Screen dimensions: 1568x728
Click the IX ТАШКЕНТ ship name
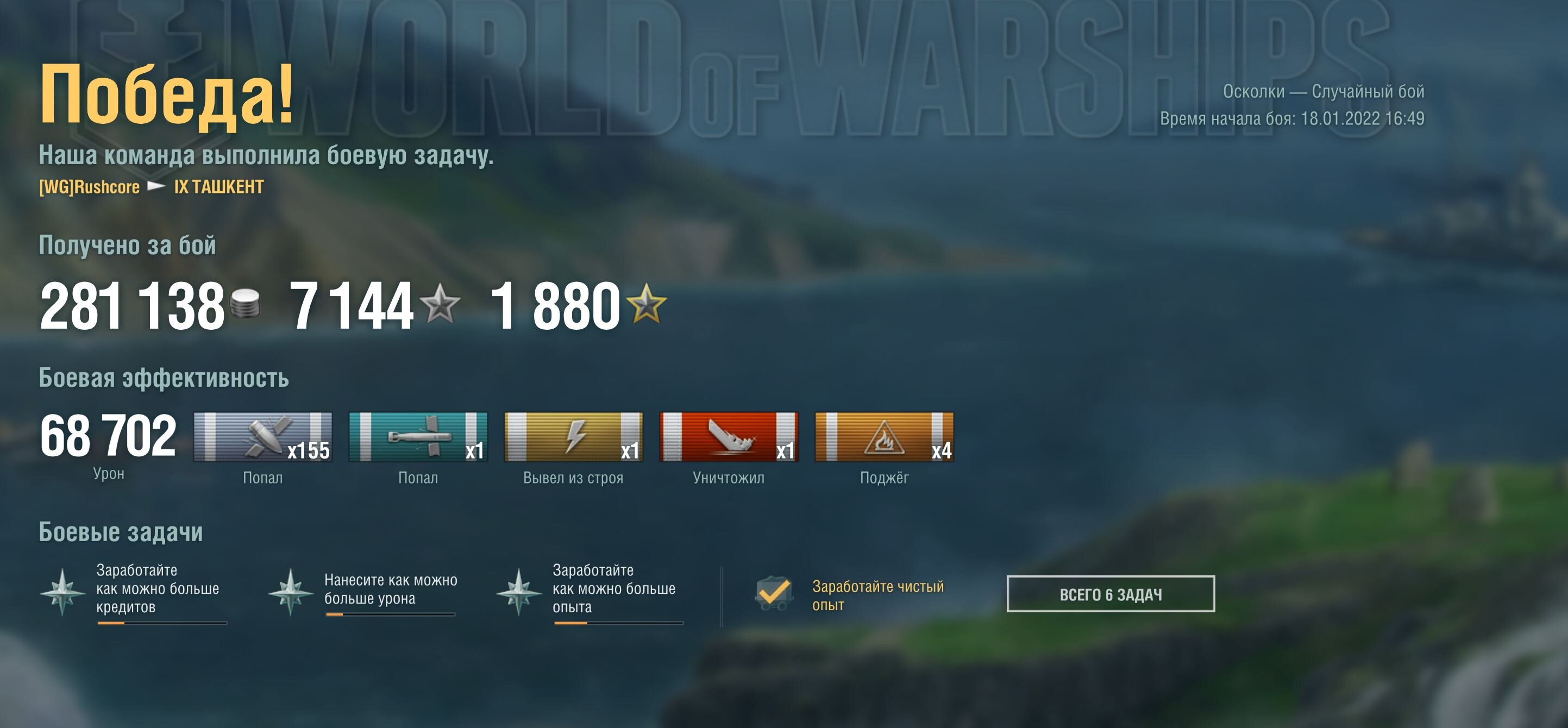219,187
